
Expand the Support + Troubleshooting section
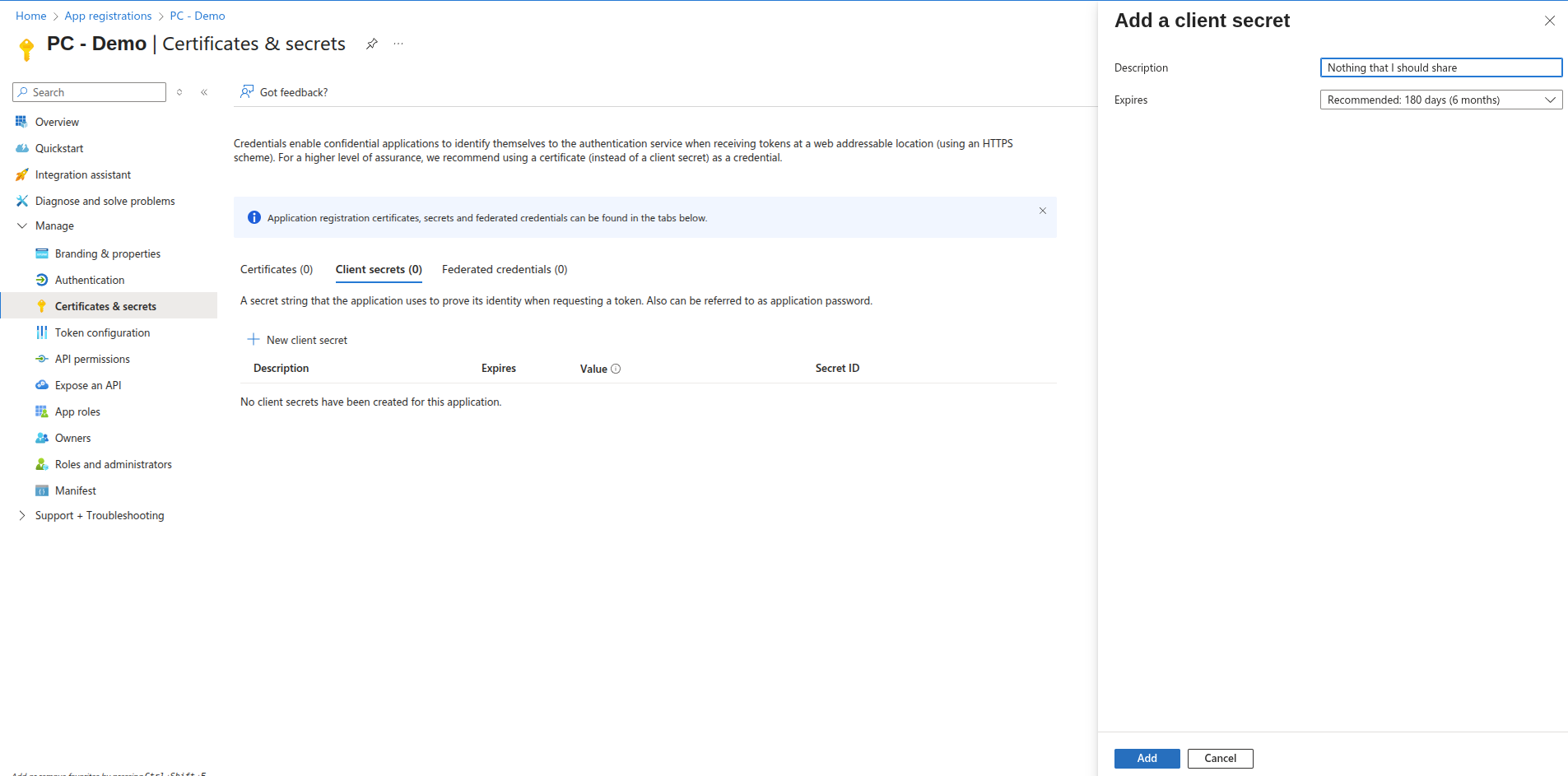(99, 515)
